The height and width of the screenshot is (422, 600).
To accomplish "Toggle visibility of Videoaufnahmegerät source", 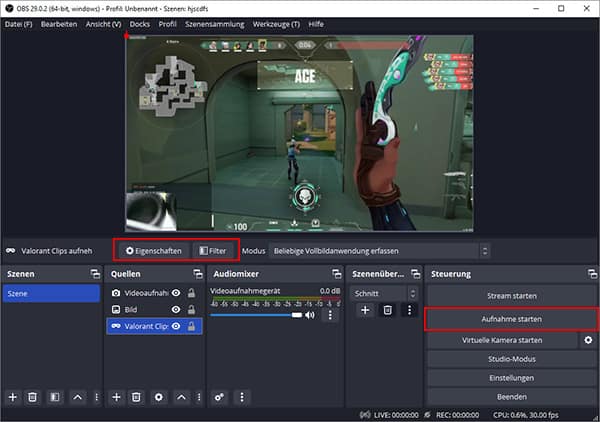I will tap(176, 293).
